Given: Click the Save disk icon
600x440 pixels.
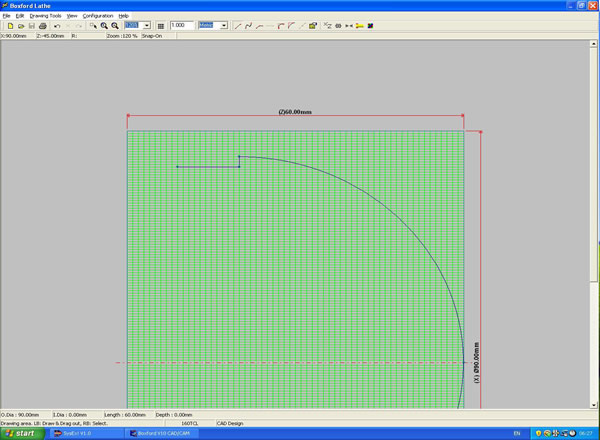Looking at the screenshot, I should [x=31, y=25].
